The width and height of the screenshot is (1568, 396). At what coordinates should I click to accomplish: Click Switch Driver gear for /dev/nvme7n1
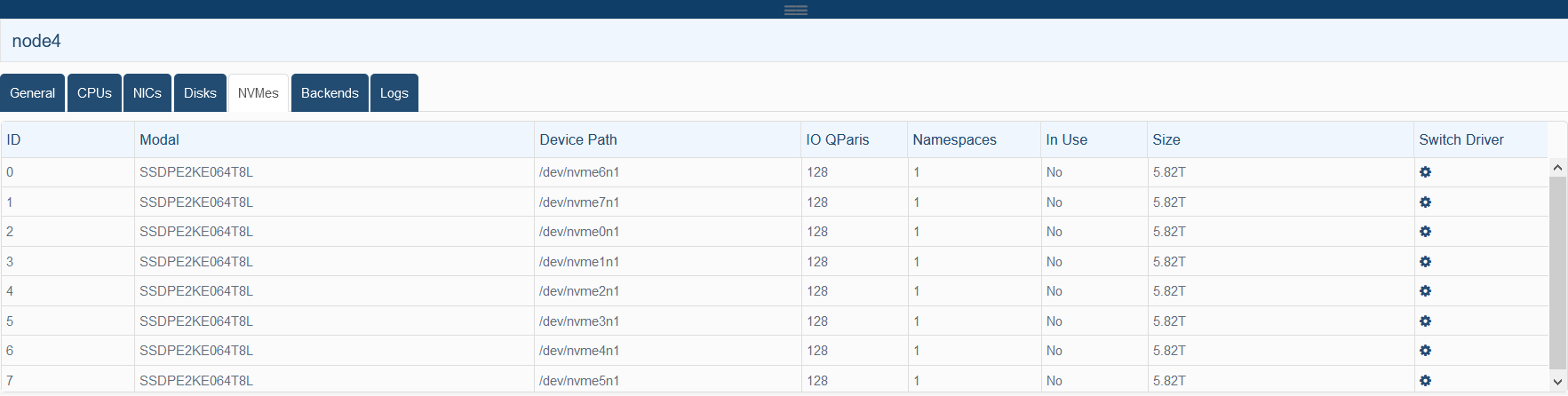pos(1425,202)
